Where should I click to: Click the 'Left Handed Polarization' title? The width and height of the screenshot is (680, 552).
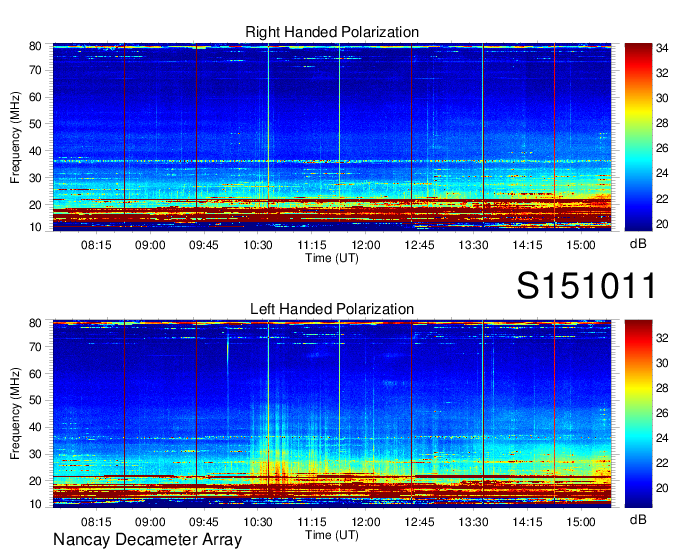coord(332,309)
